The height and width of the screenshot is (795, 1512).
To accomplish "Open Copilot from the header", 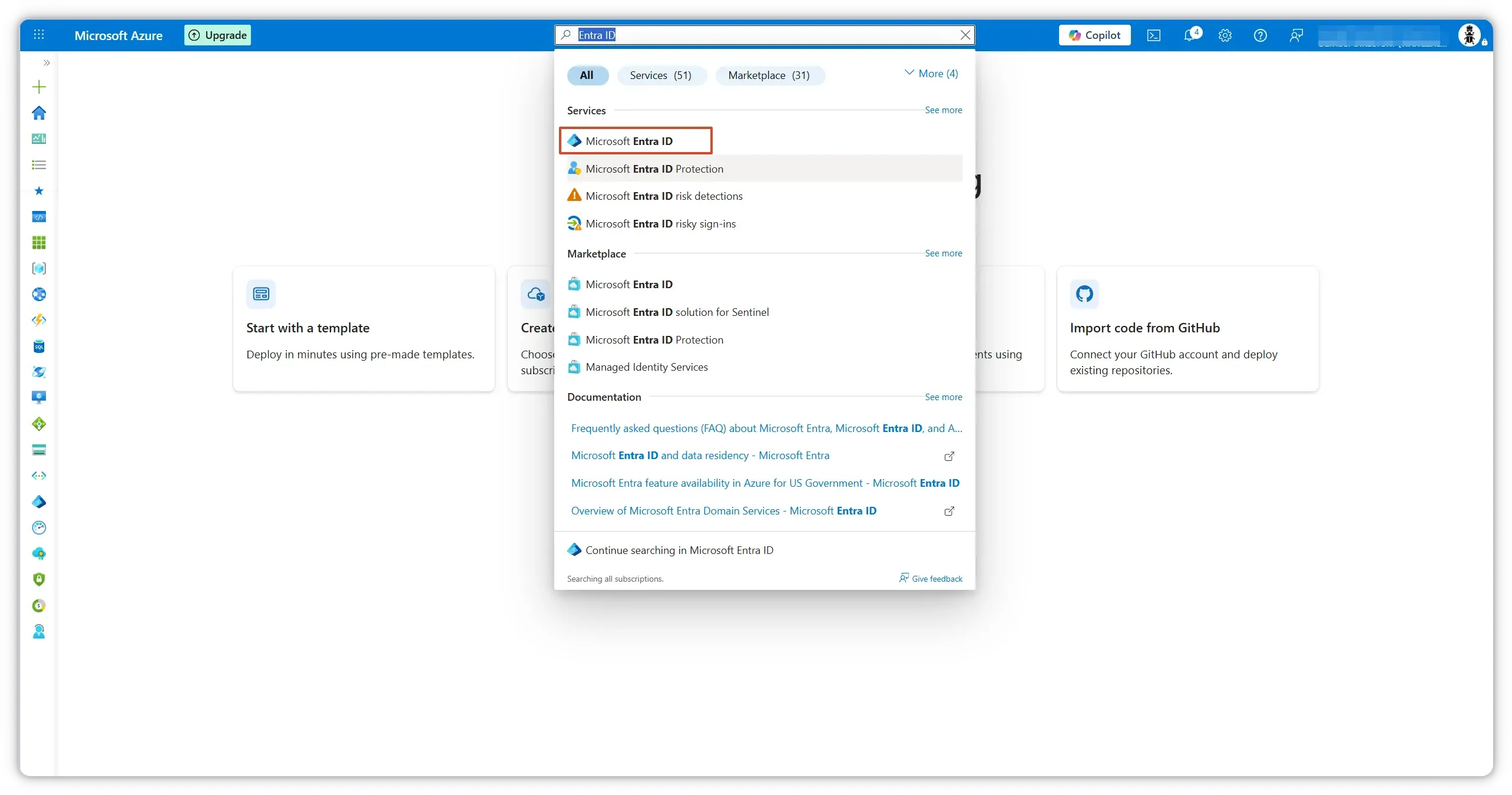I will click(1094, 35).
